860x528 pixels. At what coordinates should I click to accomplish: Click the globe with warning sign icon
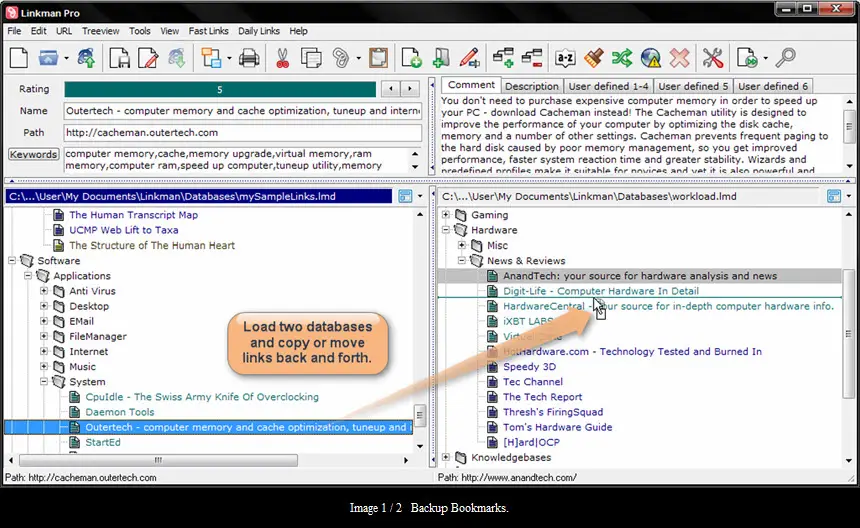tap(650, 58)
